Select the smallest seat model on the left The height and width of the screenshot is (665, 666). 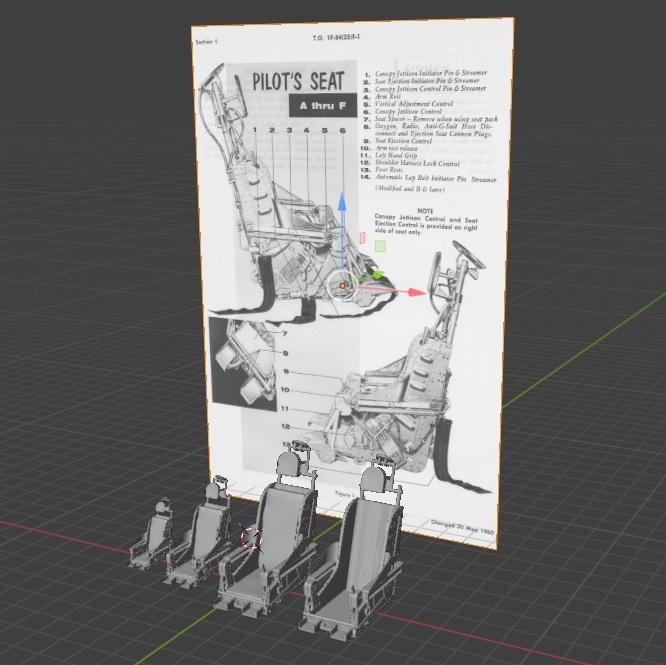pyautogui.click(x=155, y=533)
